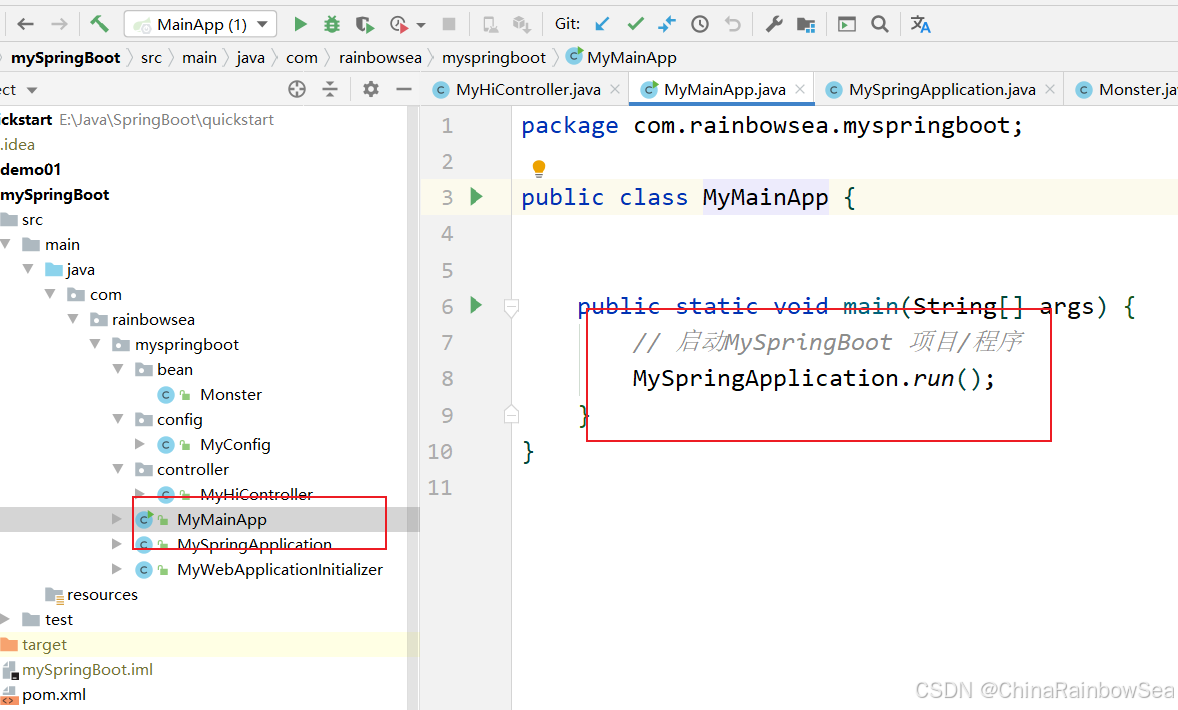Select pom.xml in the project tree

54,694
